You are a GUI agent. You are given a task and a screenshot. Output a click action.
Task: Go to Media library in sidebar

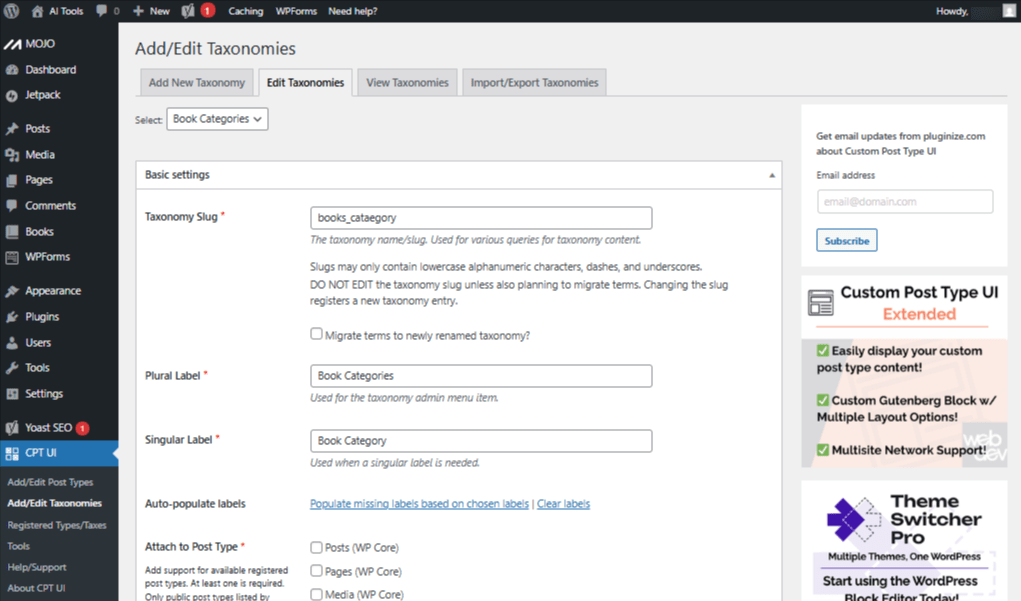tap(40, 155)
